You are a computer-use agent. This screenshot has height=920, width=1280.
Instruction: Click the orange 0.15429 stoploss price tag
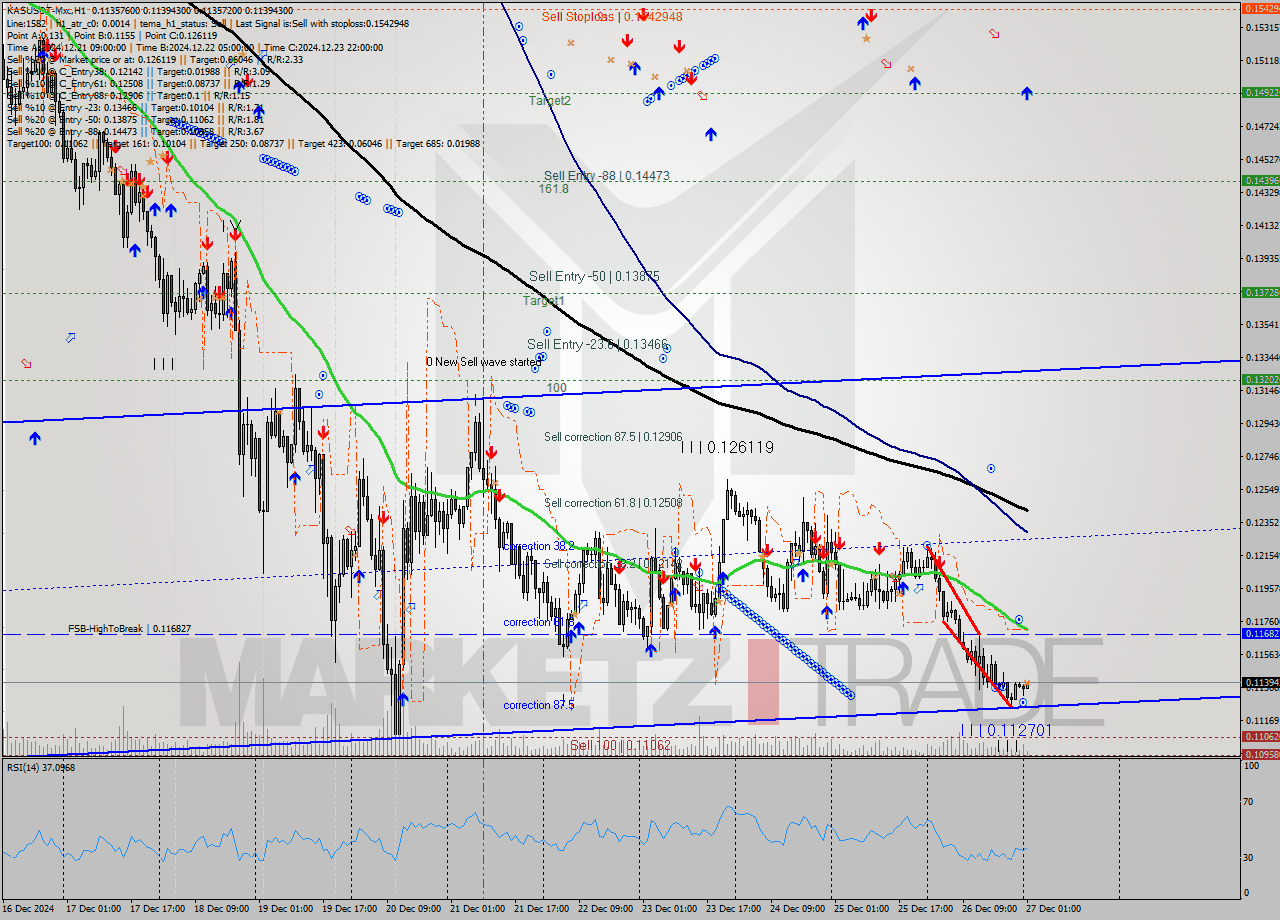[x=1259, y=8]
